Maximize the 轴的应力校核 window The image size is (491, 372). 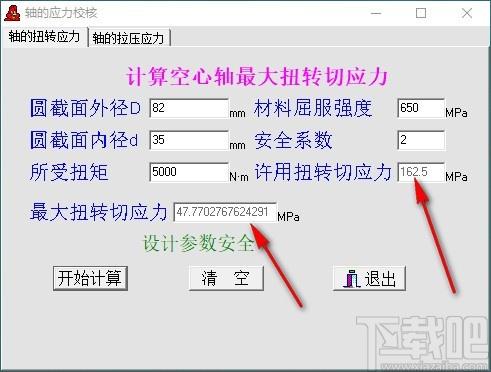pos(421,13)
